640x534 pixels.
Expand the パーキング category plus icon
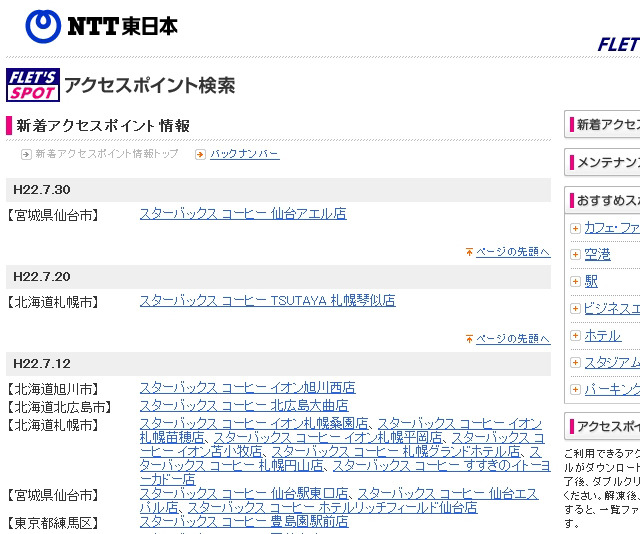coord(575,389)
